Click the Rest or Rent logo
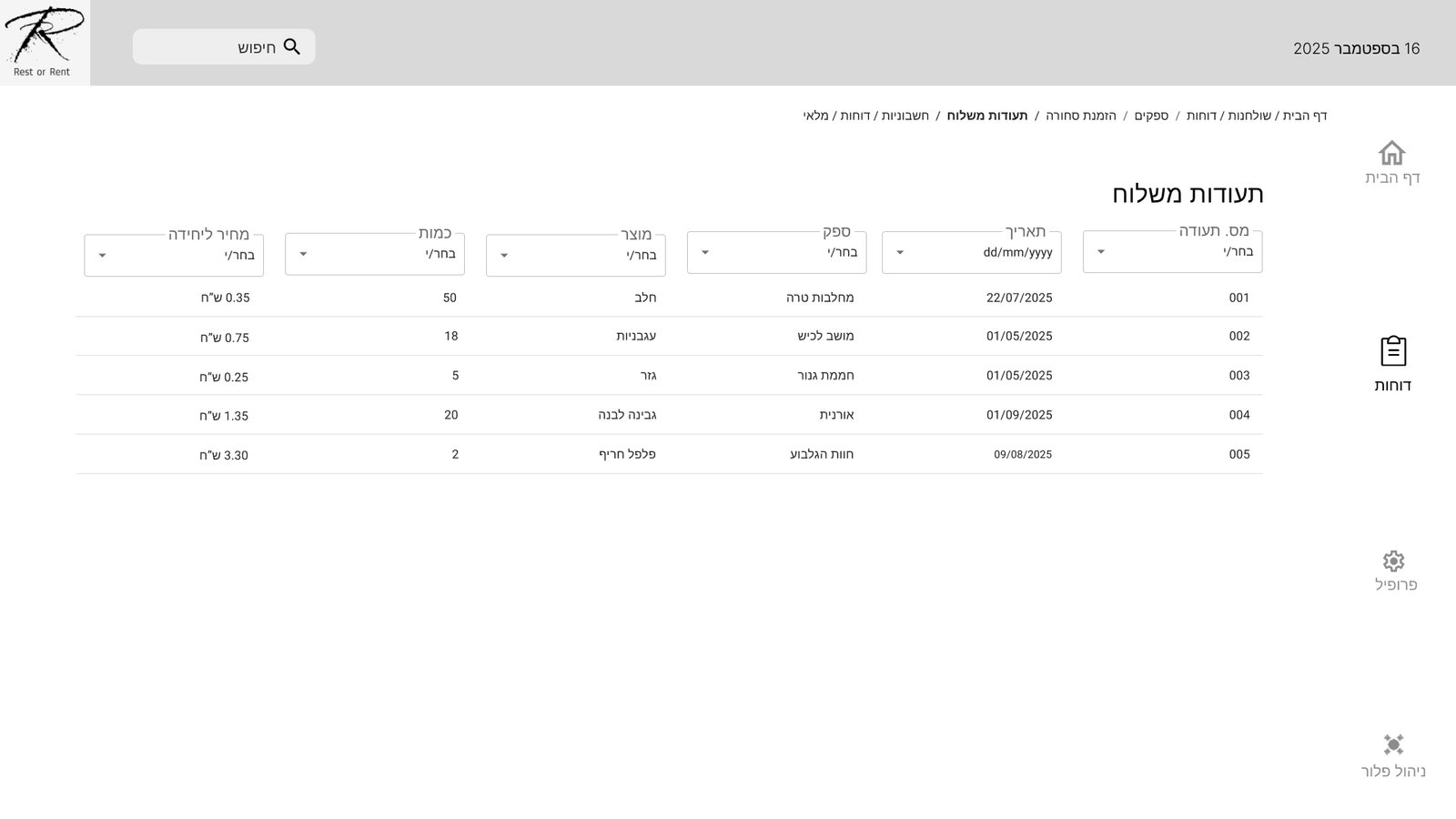 [x=44, y=42]
